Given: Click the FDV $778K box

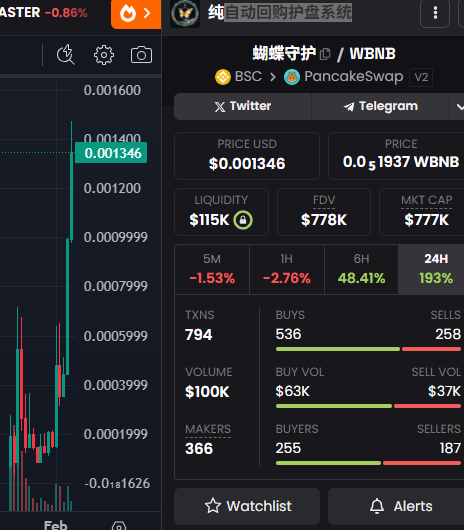Looking at the screenshot, I should click(324, 212).
